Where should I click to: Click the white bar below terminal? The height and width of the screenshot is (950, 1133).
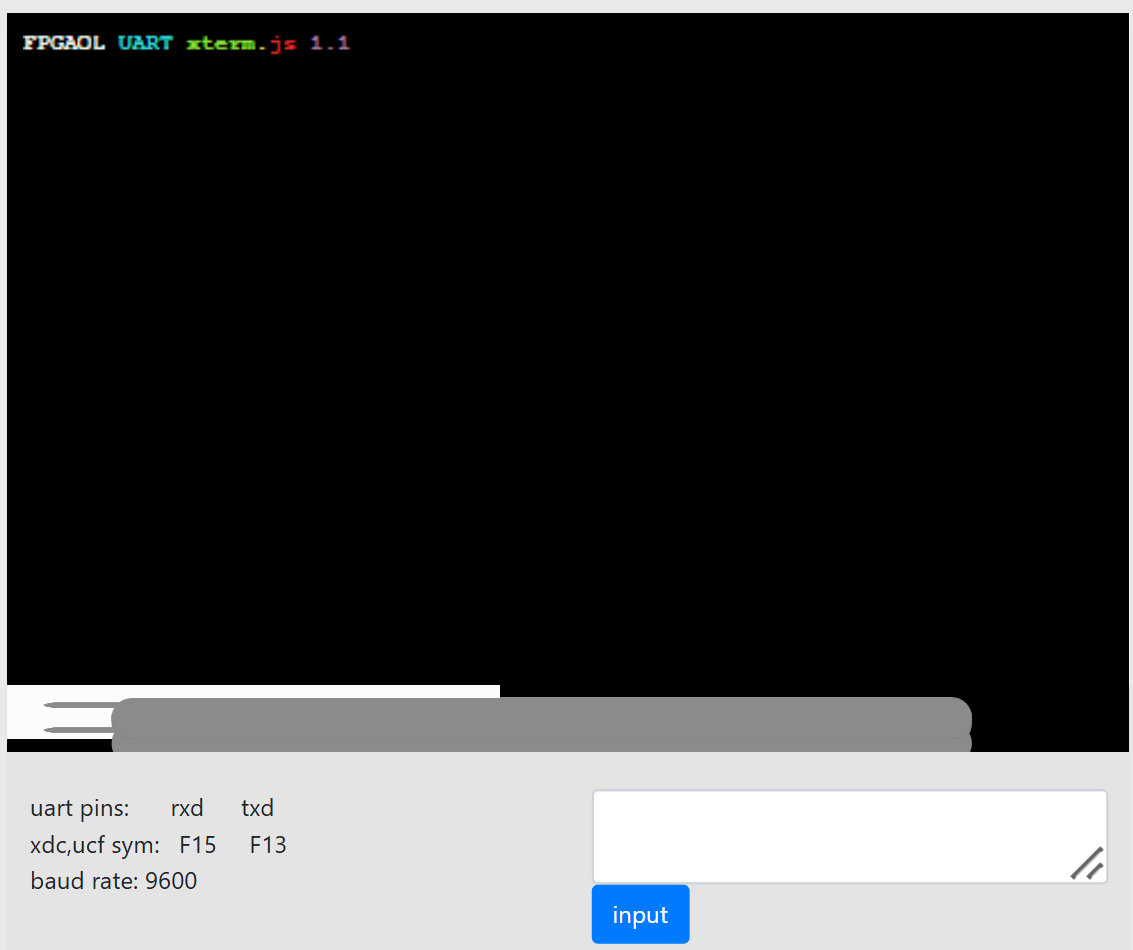tap(300, 692)
